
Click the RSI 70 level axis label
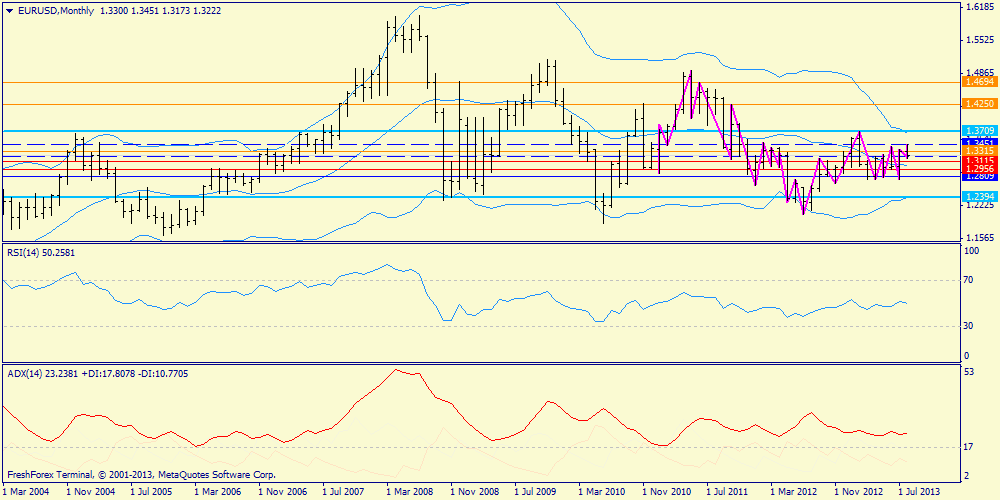969,281
